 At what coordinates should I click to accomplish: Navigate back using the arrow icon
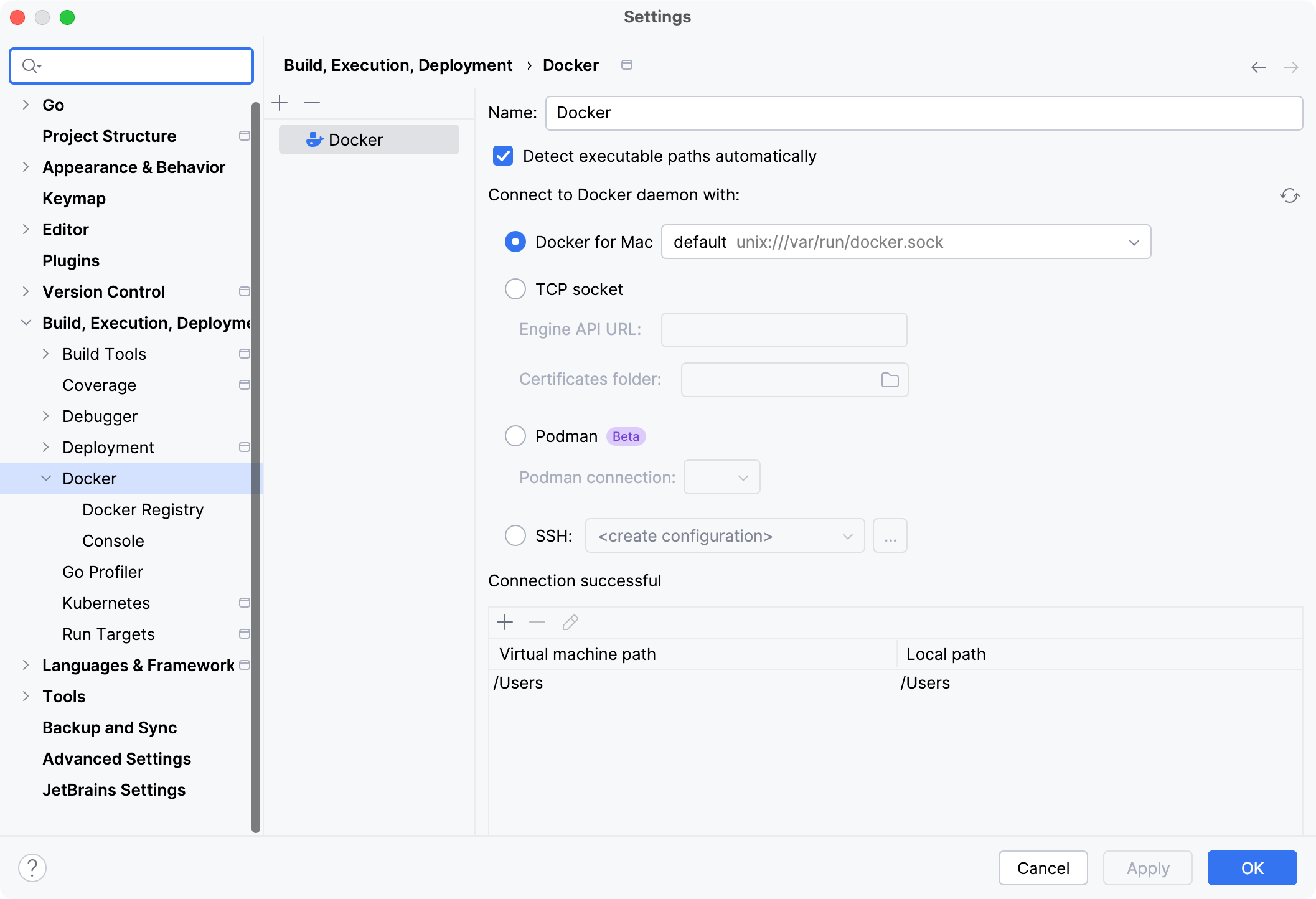point(1259,66)
